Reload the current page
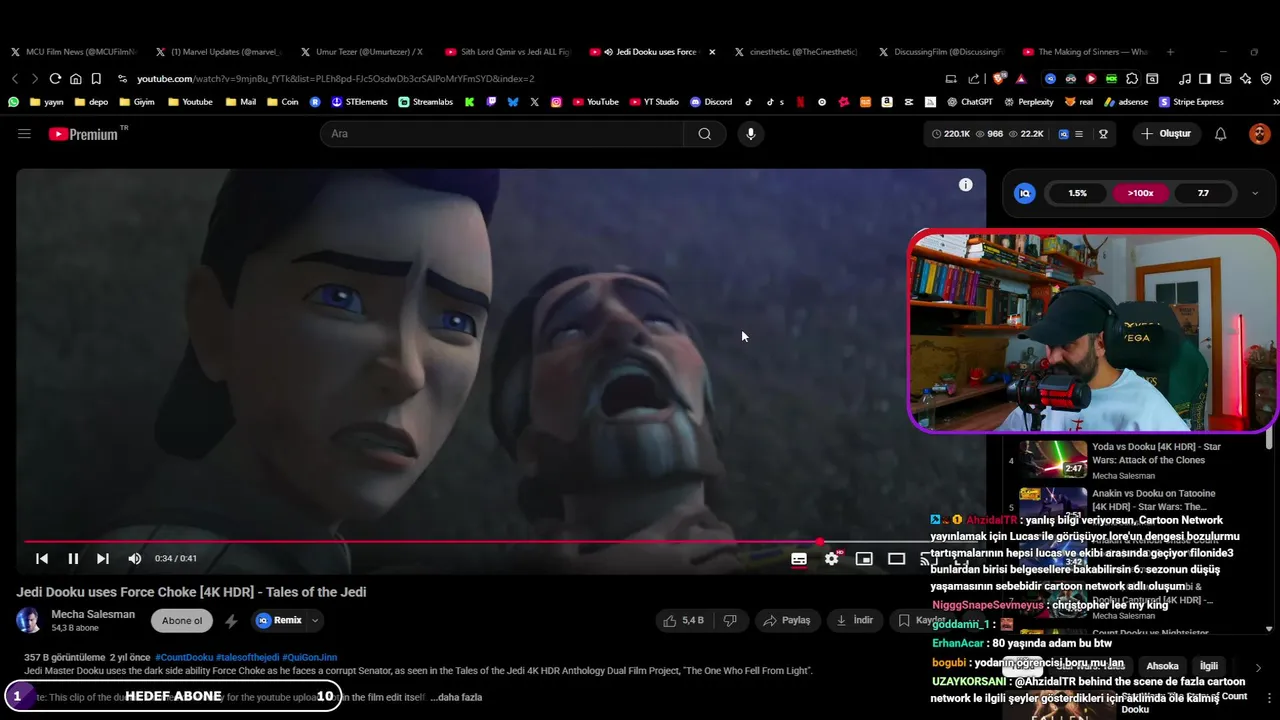 55,79
